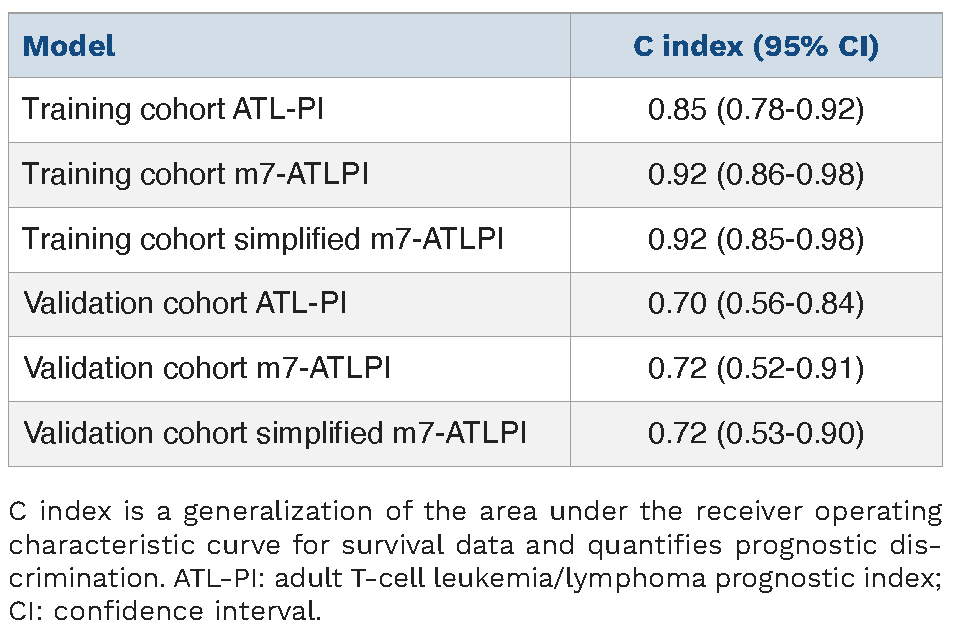Click the value 0.72 (0.53-0.90)

755,433
